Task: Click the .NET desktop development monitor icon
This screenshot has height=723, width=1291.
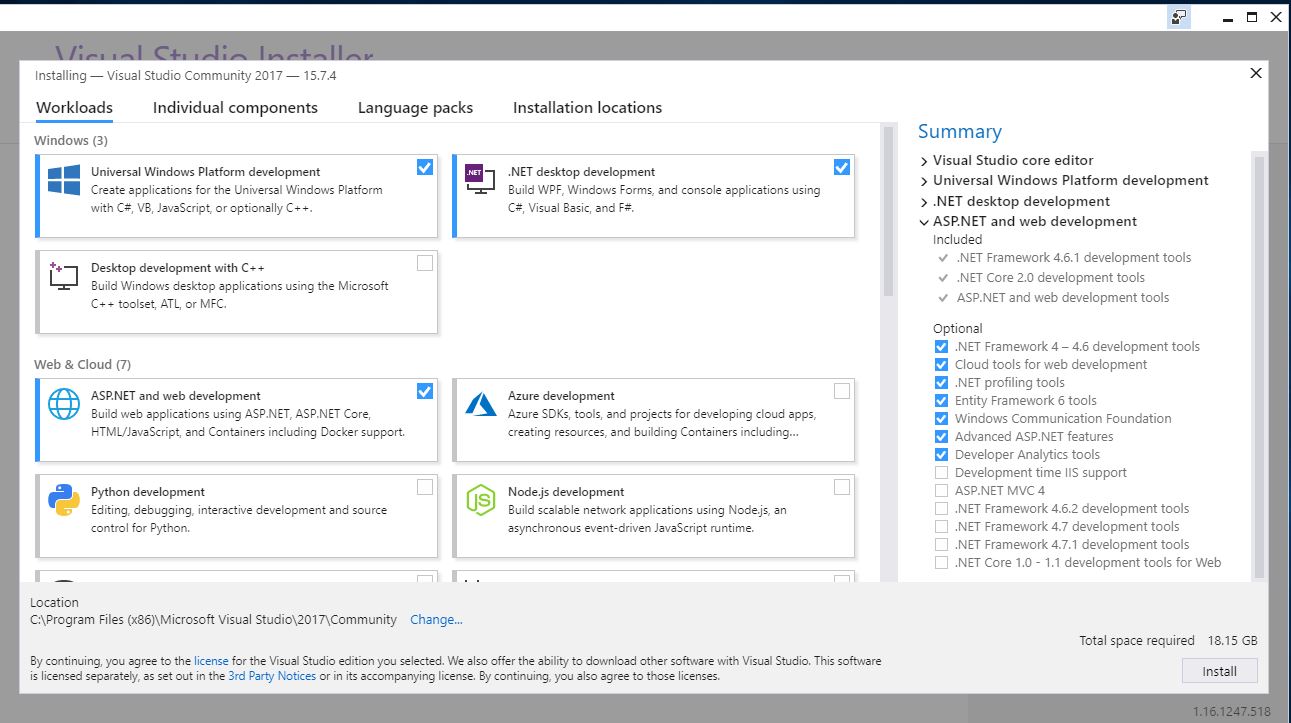Action: coord(481,180)
